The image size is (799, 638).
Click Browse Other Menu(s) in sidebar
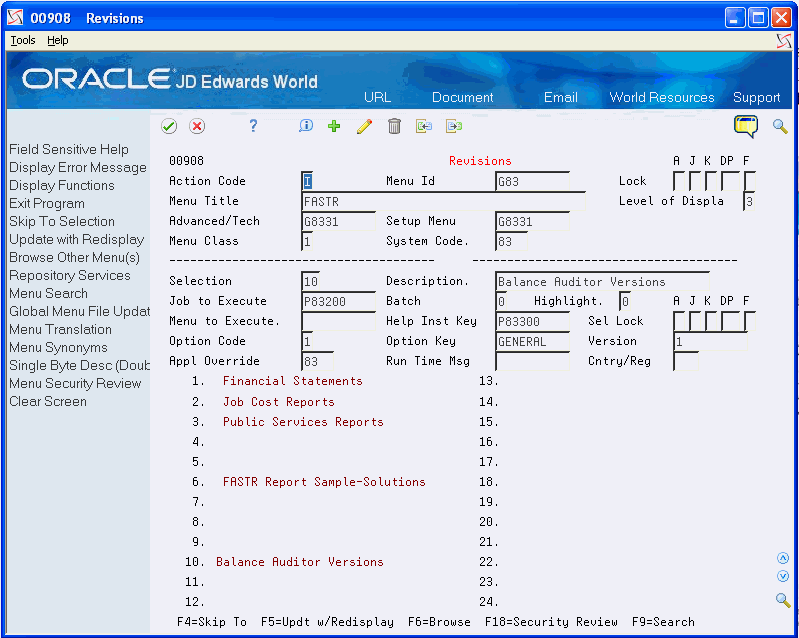tap(74, 257)
